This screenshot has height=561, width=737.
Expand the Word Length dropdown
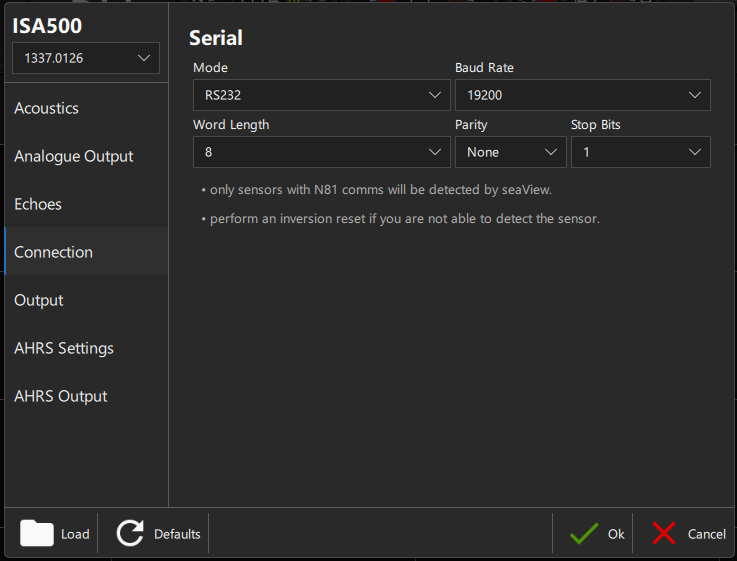[321, 152]
